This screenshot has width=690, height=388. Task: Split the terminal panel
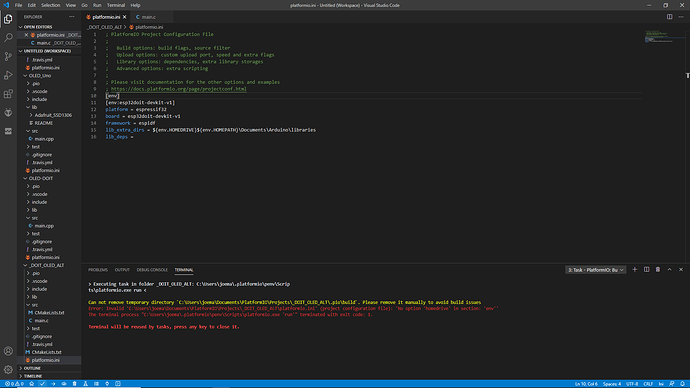pos(646,270)
